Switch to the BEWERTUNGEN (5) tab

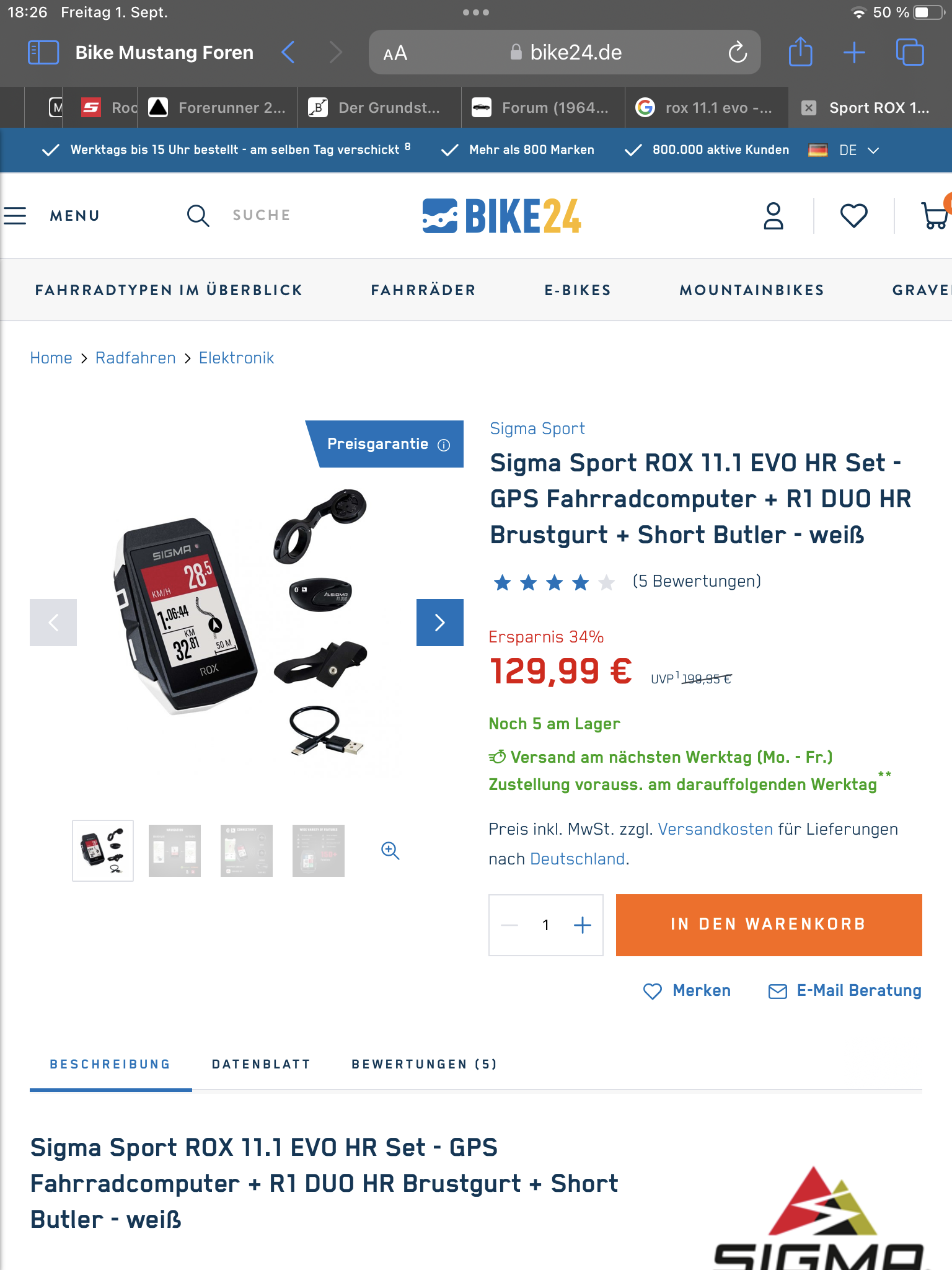(x=425, y=1064)
